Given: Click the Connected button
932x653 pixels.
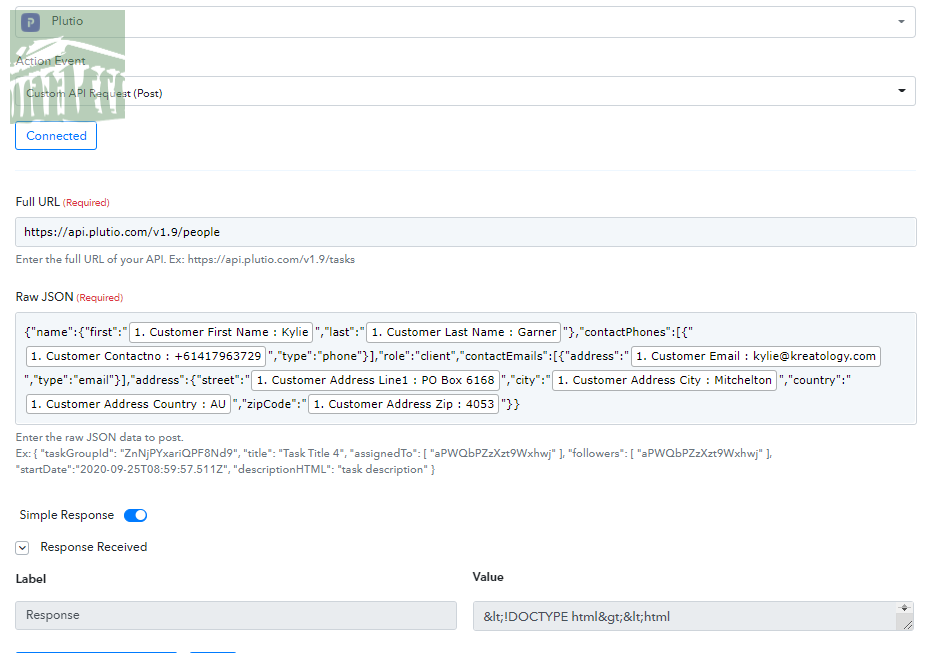Looking at the screenshot, I should click(x=56, y=135).
